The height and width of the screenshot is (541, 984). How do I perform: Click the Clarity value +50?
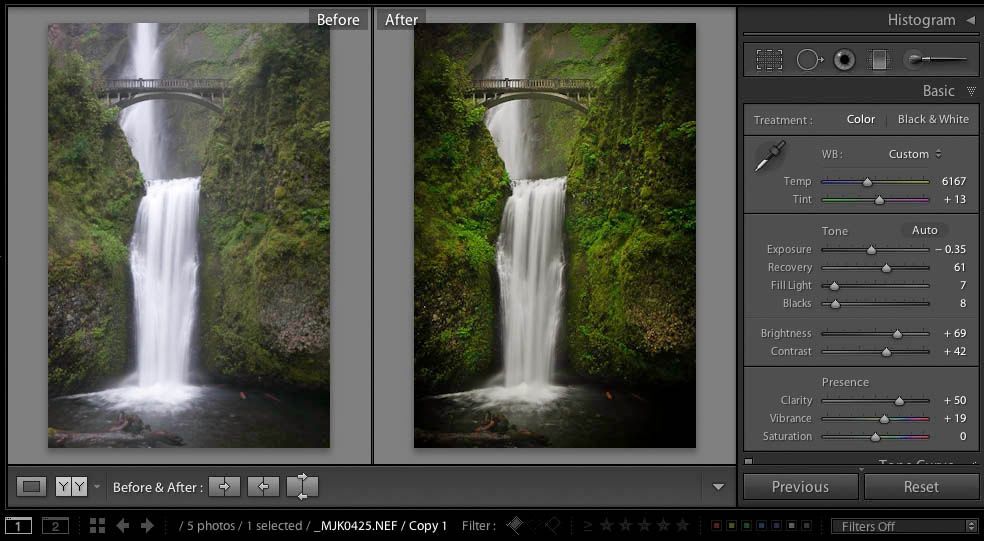(955, 400)
